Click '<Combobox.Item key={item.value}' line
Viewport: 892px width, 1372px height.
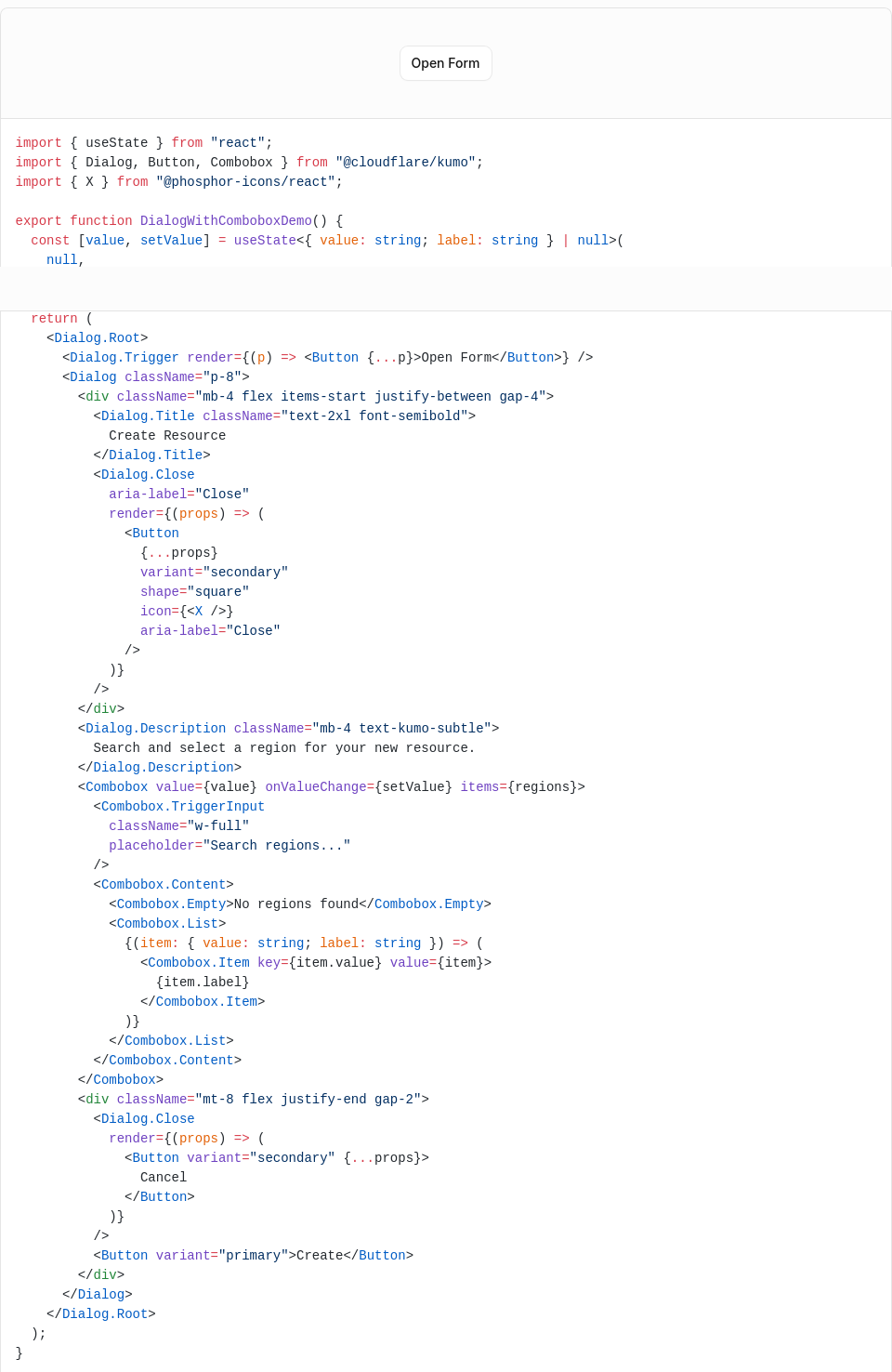point(316,962)
